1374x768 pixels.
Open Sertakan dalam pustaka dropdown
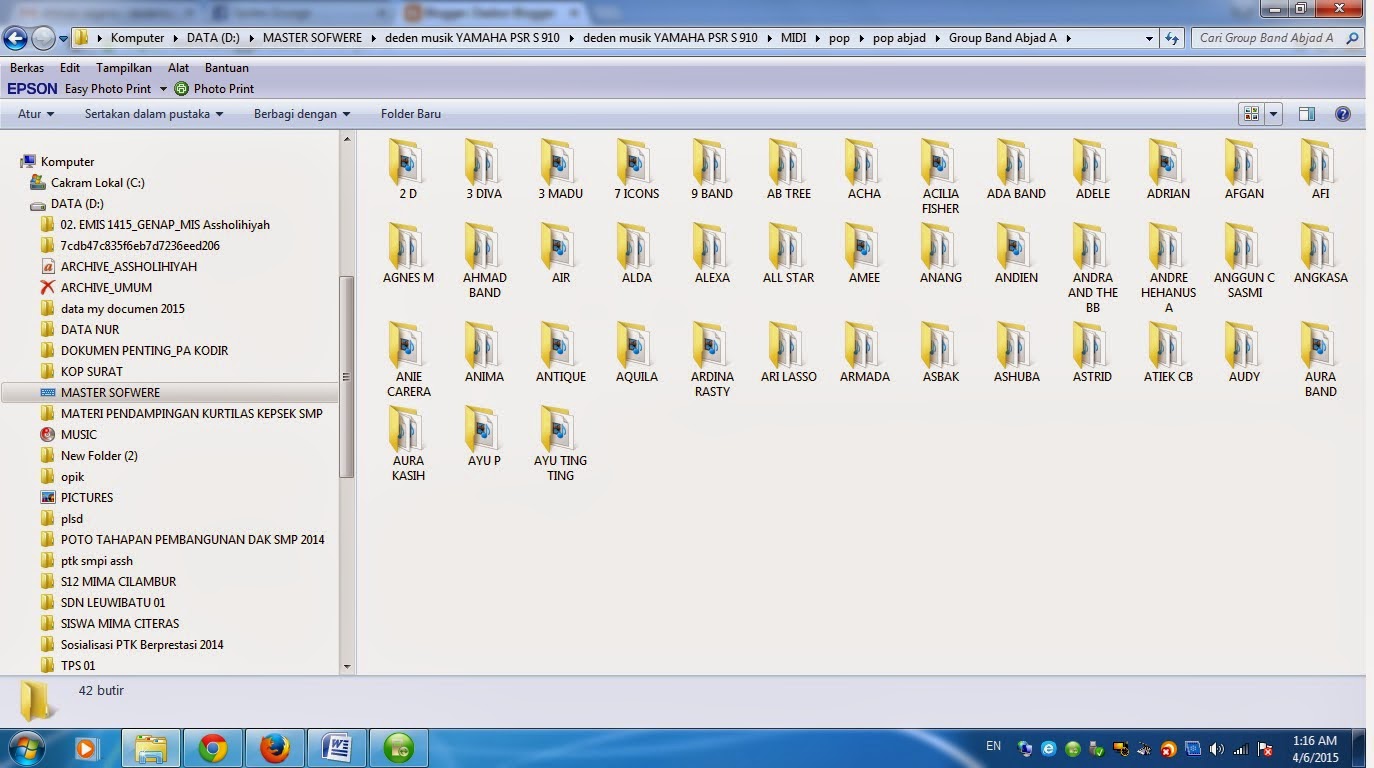click(x=153, y=114)
